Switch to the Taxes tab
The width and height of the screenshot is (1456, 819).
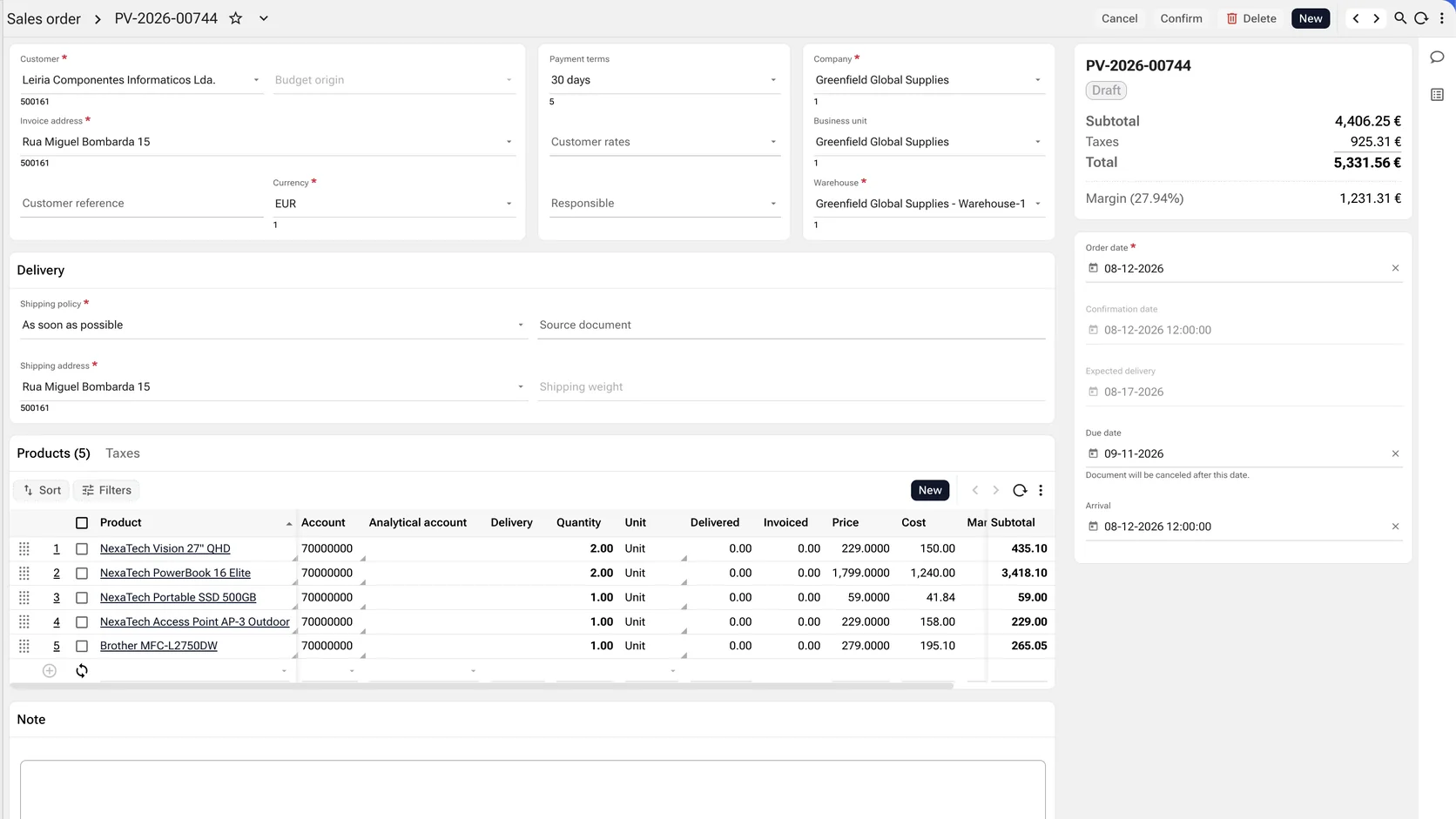123,453
